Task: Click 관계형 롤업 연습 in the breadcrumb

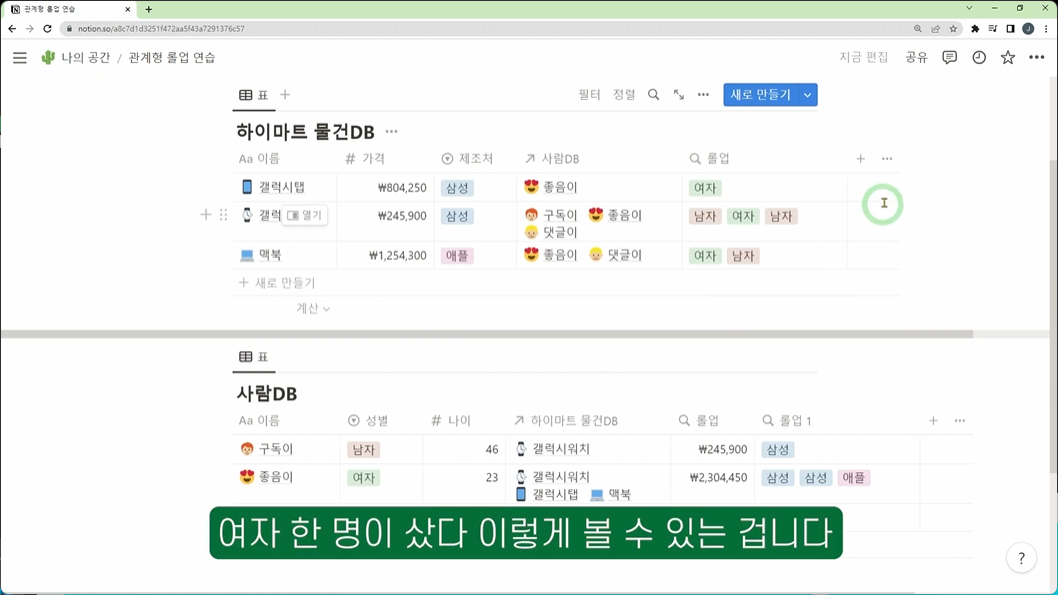Action: [172, 57]
